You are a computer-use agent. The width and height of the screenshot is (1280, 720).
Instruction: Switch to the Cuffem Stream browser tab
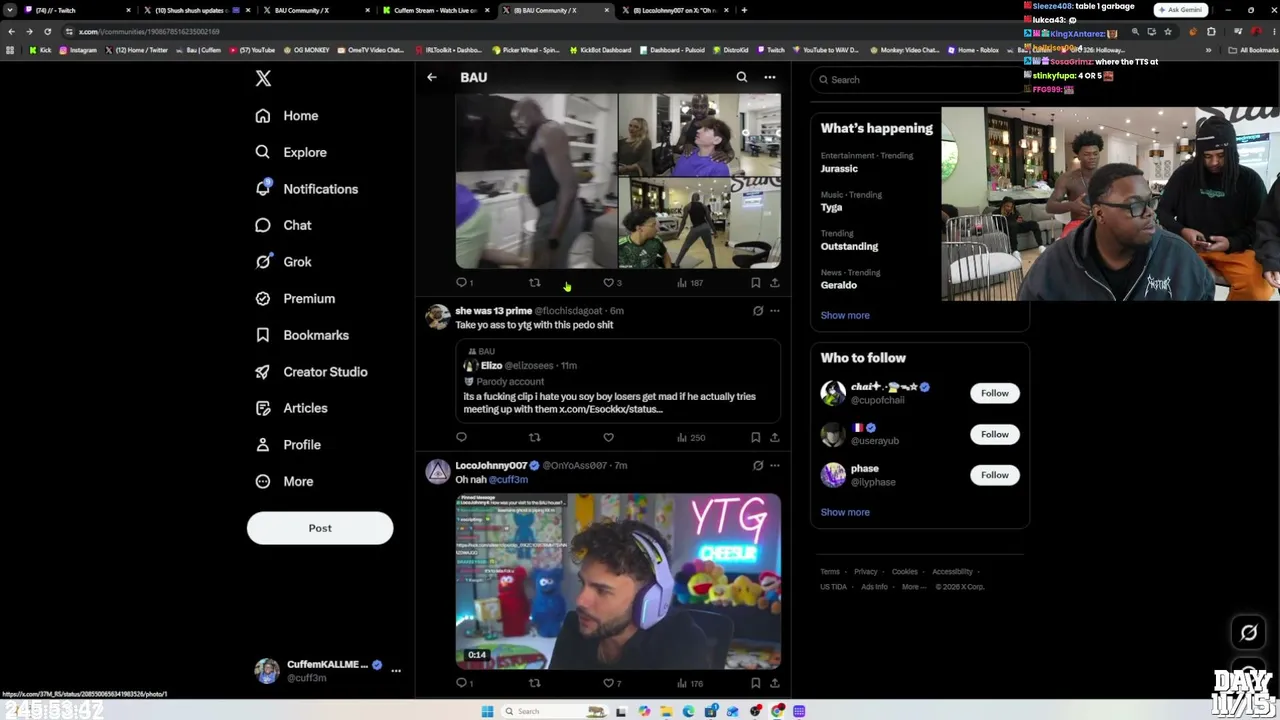436,10
